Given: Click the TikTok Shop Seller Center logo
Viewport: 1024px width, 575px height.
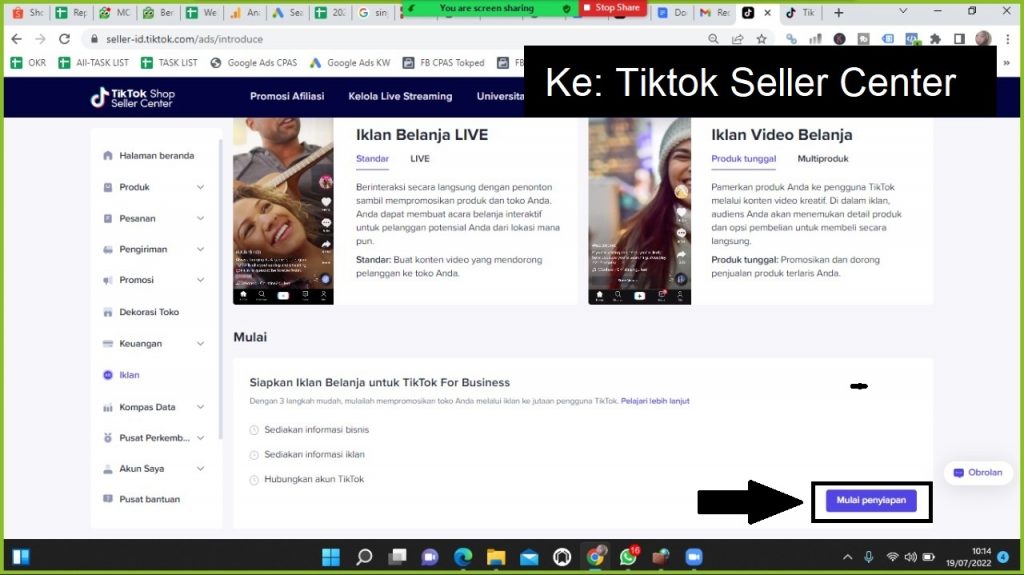Looking at the screenshot, I should [x=132, y=97].
